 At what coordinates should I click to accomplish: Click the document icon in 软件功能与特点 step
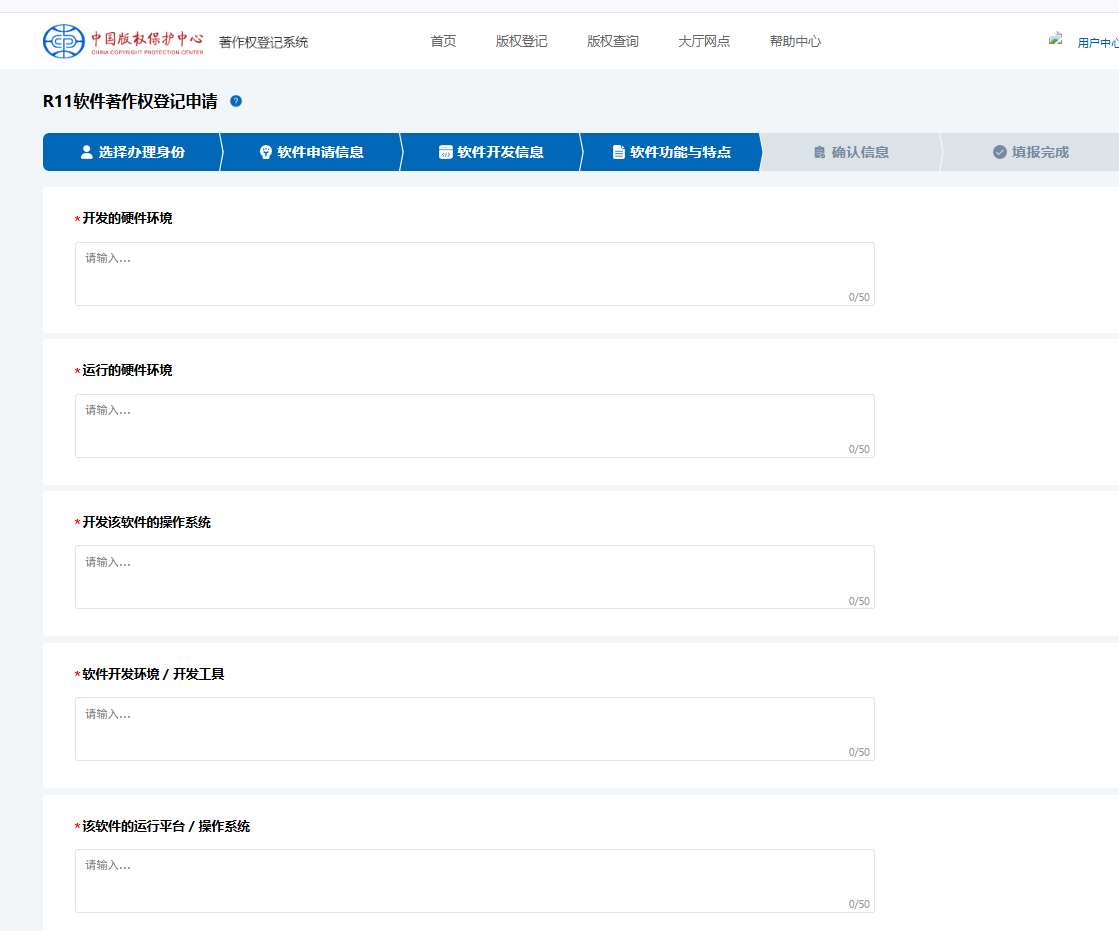[x=619, y=152]
